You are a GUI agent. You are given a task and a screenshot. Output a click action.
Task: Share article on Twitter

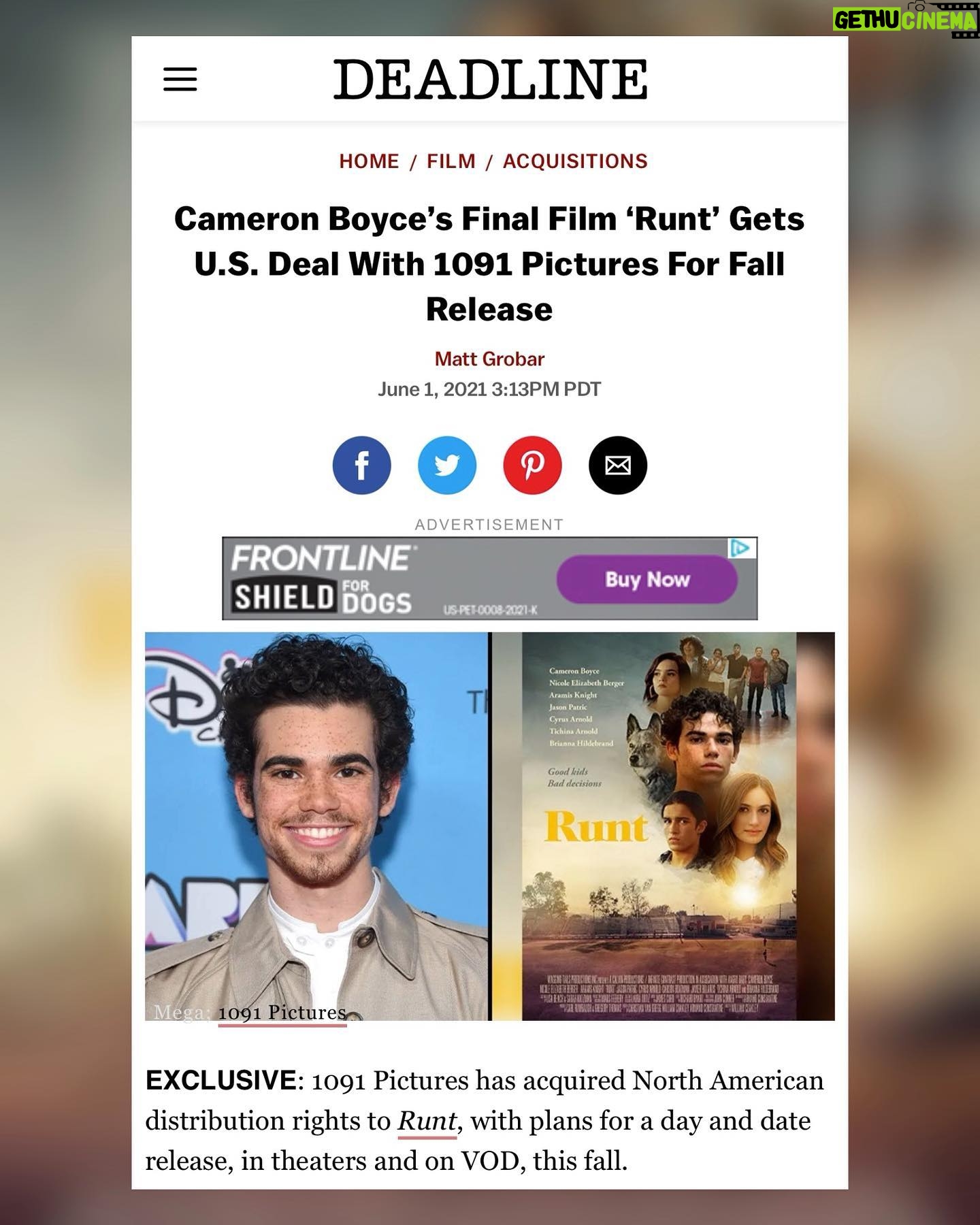point(447,465)
